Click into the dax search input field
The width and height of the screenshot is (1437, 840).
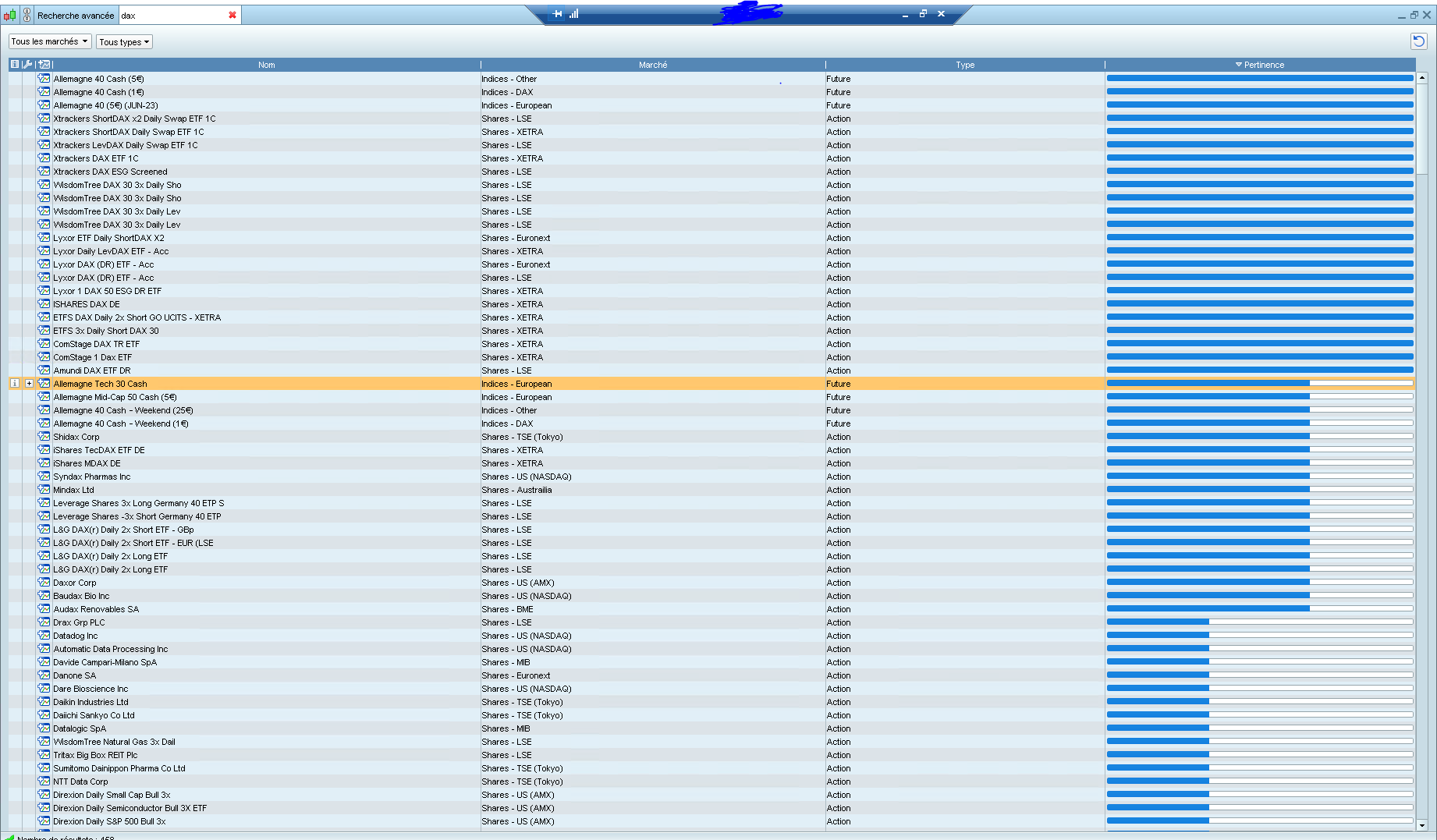[172, 15]
